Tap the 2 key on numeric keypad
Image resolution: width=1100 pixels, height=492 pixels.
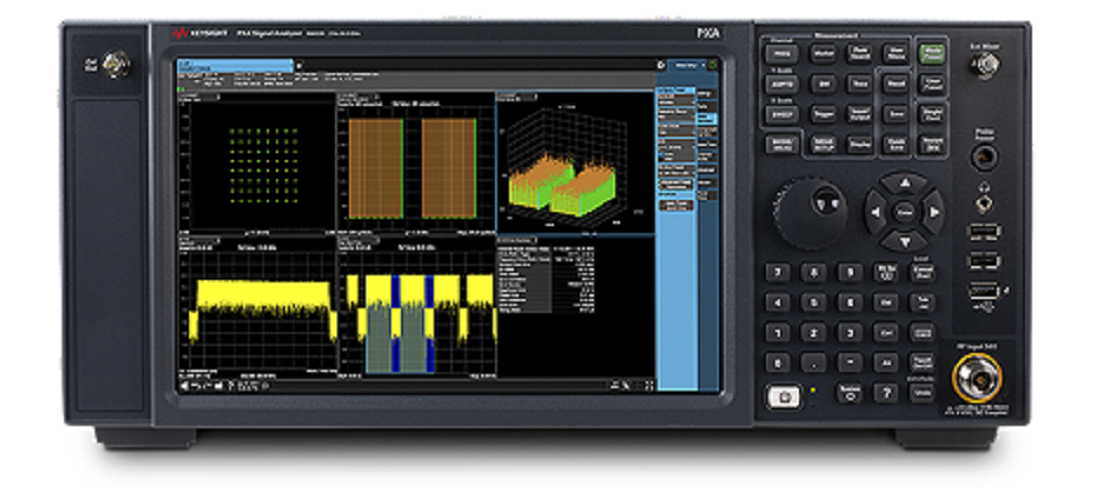(x=814, y=333)
